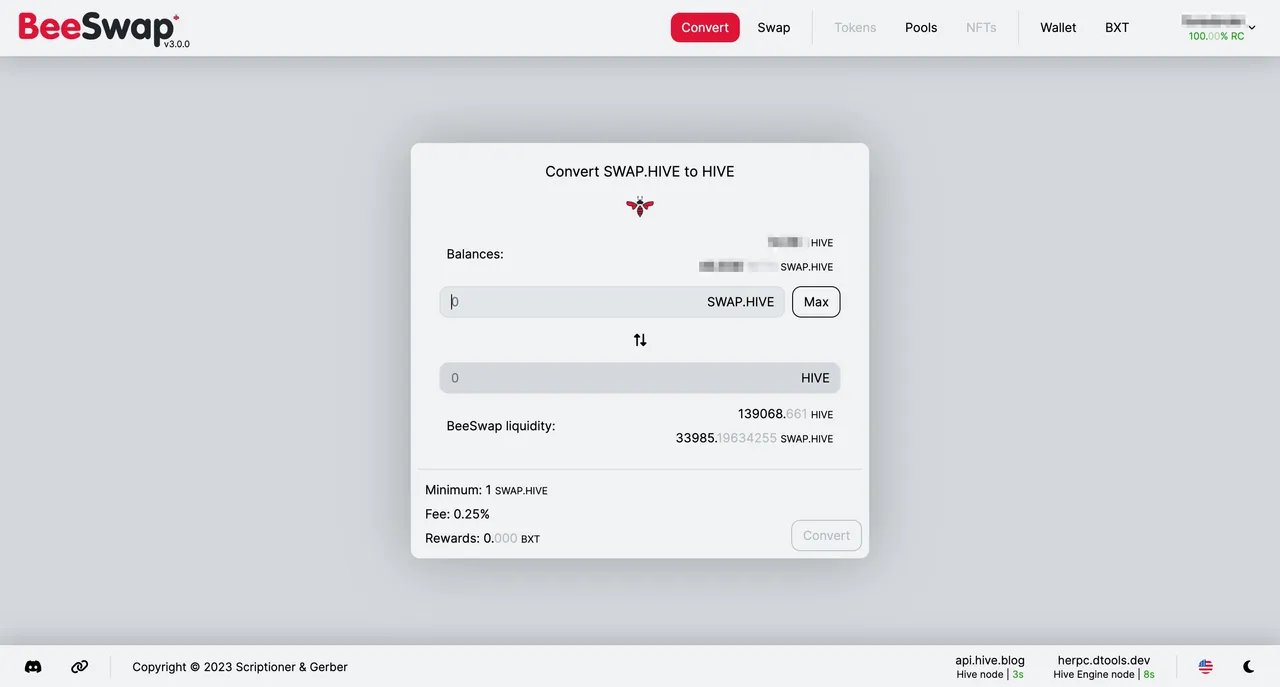Click the Convert submit button
The width and height of the screenshot is (1280, 687).
click(826, 535)
